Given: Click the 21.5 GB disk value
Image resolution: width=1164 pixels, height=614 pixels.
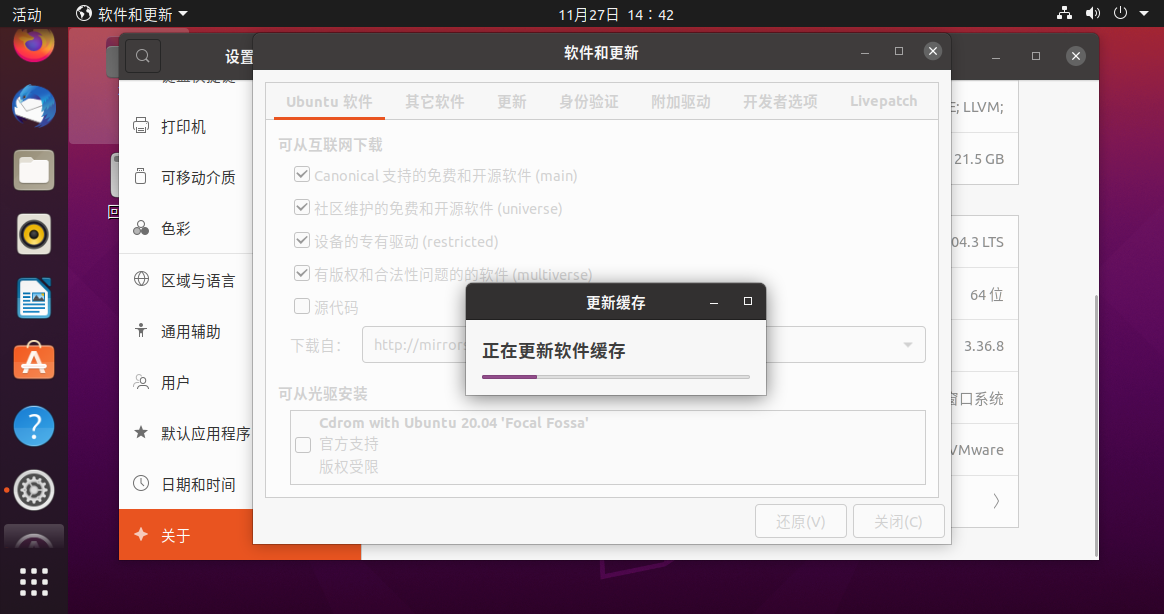Looking at the screenshot, I should pos(978,159).
